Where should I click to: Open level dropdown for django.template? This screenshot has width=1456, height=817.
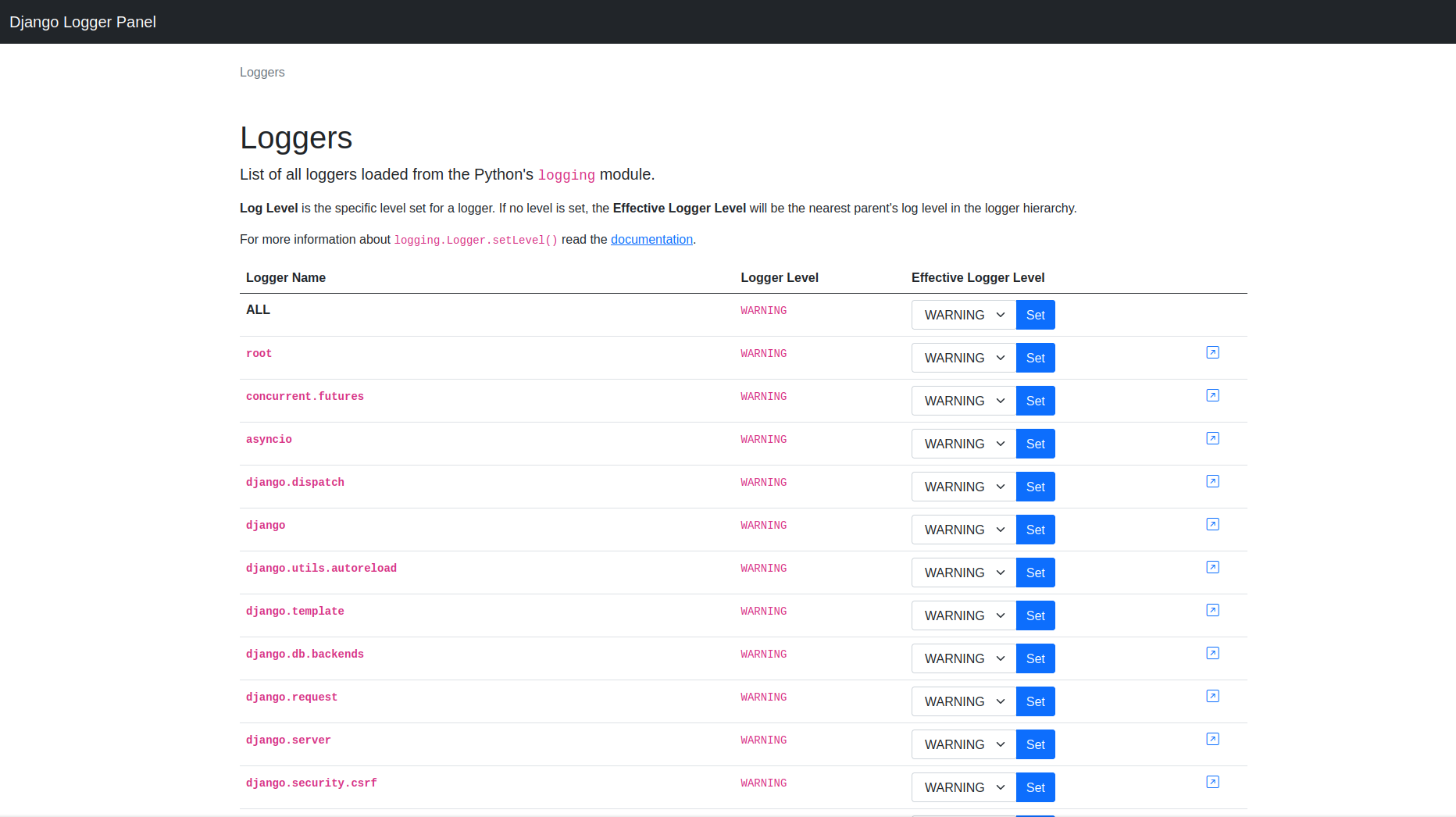964,615
